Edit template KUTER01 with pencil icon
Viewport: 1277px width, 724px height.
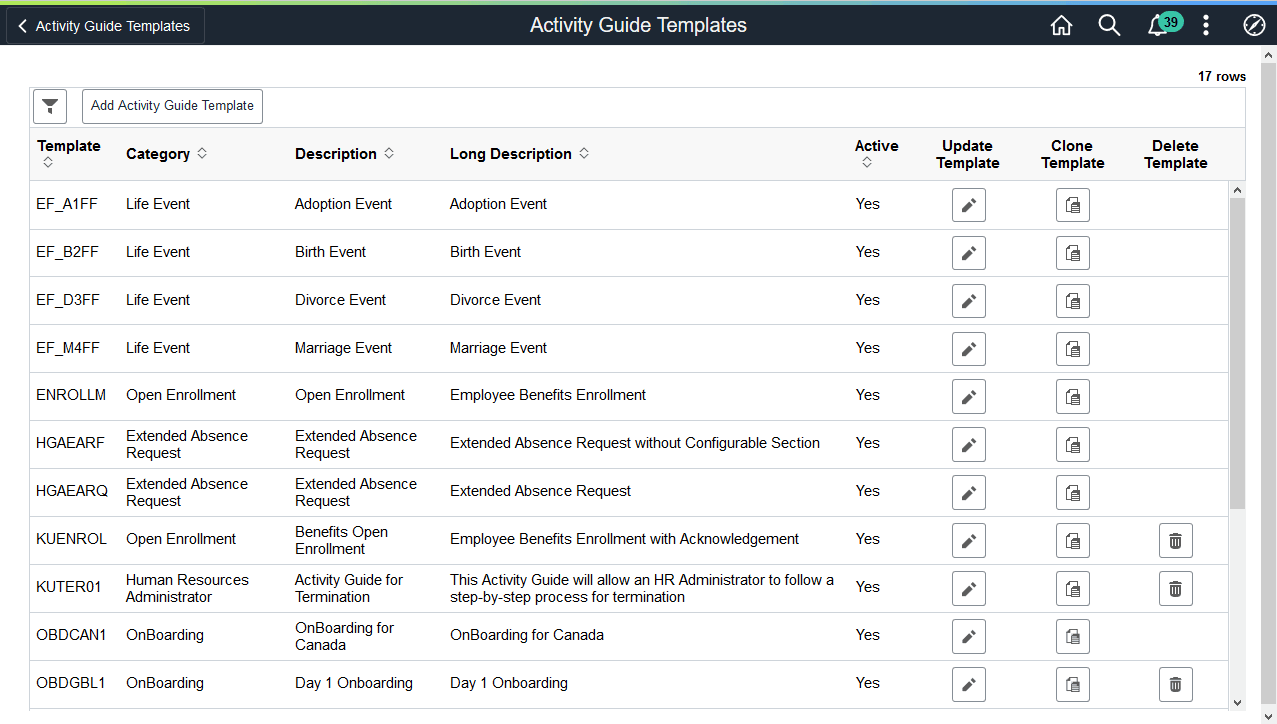(969, 589)
